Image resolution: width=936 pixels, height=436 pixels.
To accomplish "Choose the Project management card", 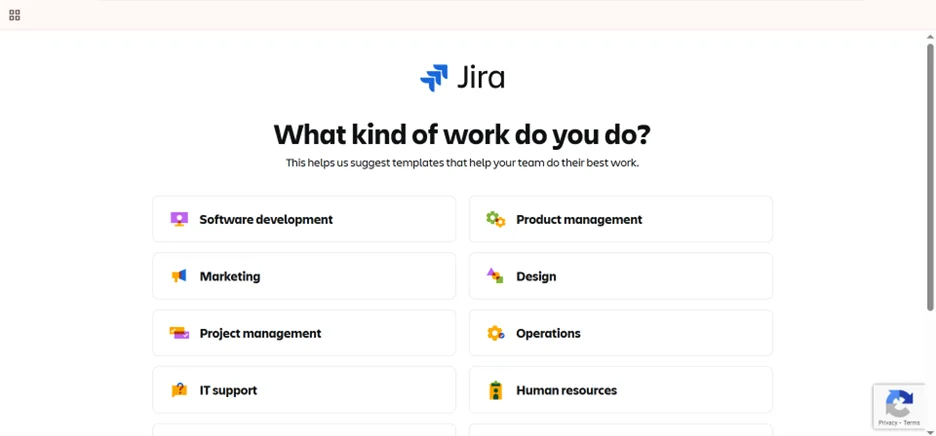I will pyautogui.click(x=304, y=333).
